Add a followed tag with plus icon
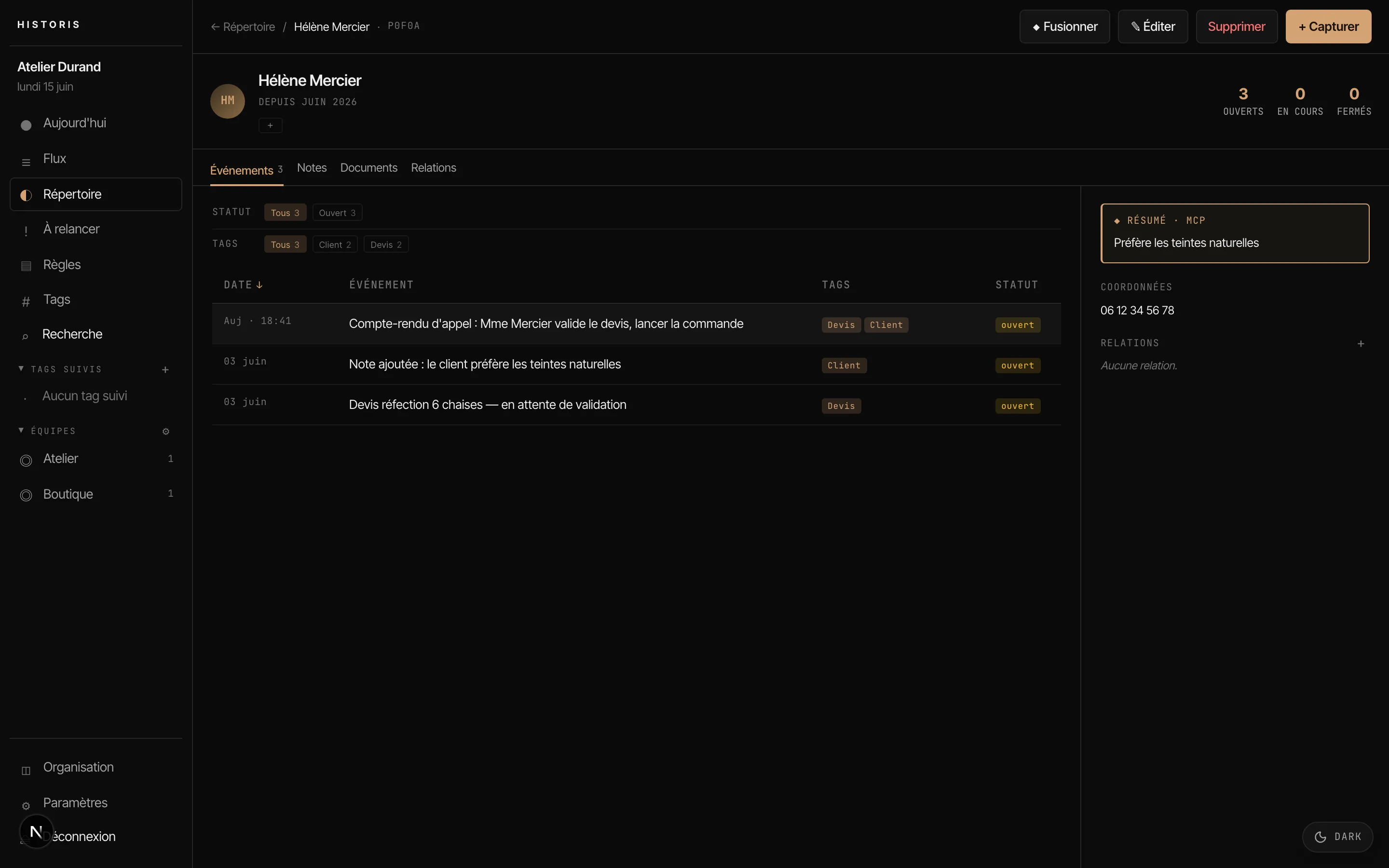The height and width of the screenshot is (868, 1389). pos(165,370)
